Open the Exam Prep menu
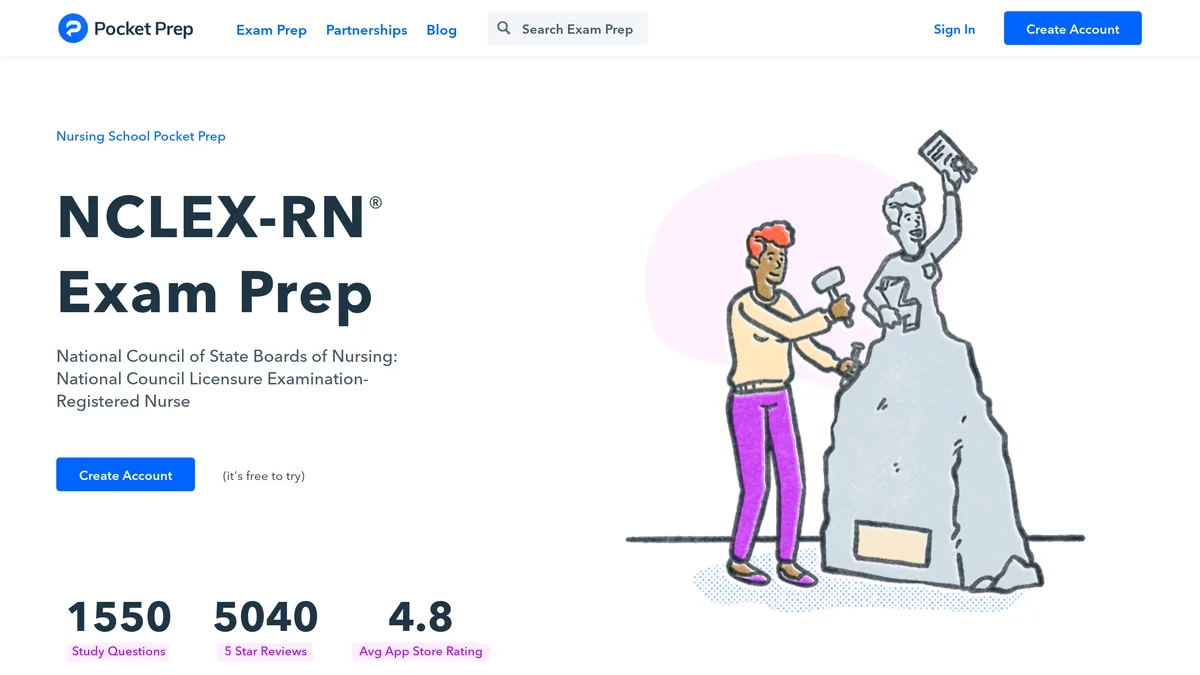 (x=271, y=30)
